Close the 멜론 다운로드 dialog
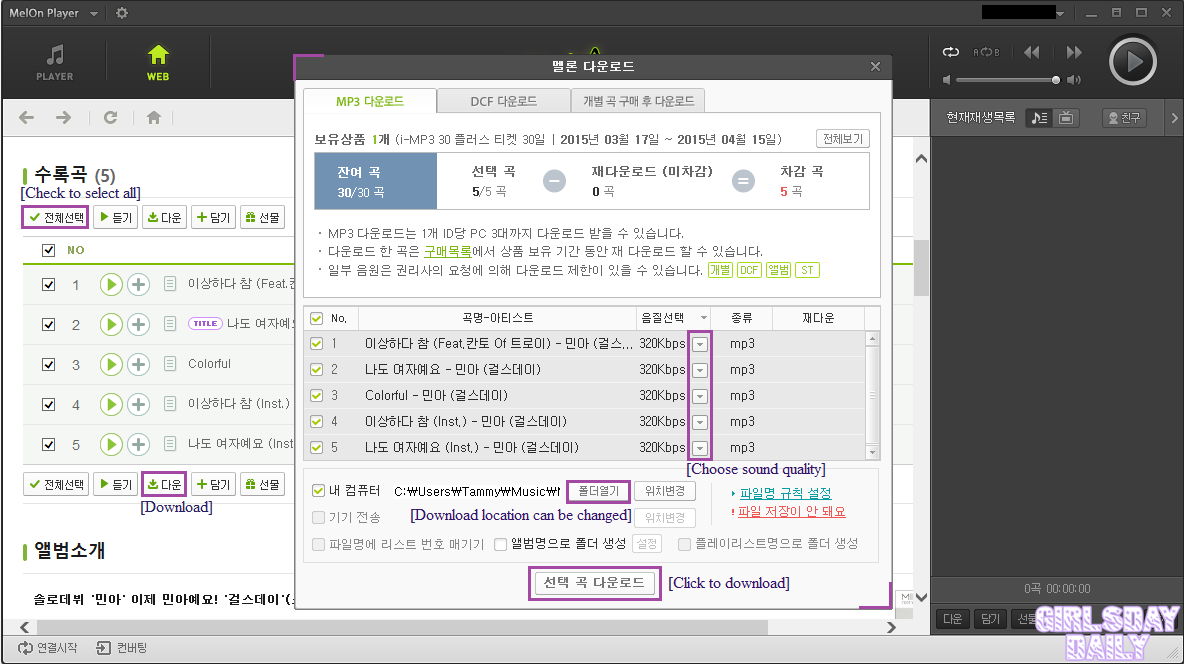Viewport: 1184px width, 664px height. [875, 66]
